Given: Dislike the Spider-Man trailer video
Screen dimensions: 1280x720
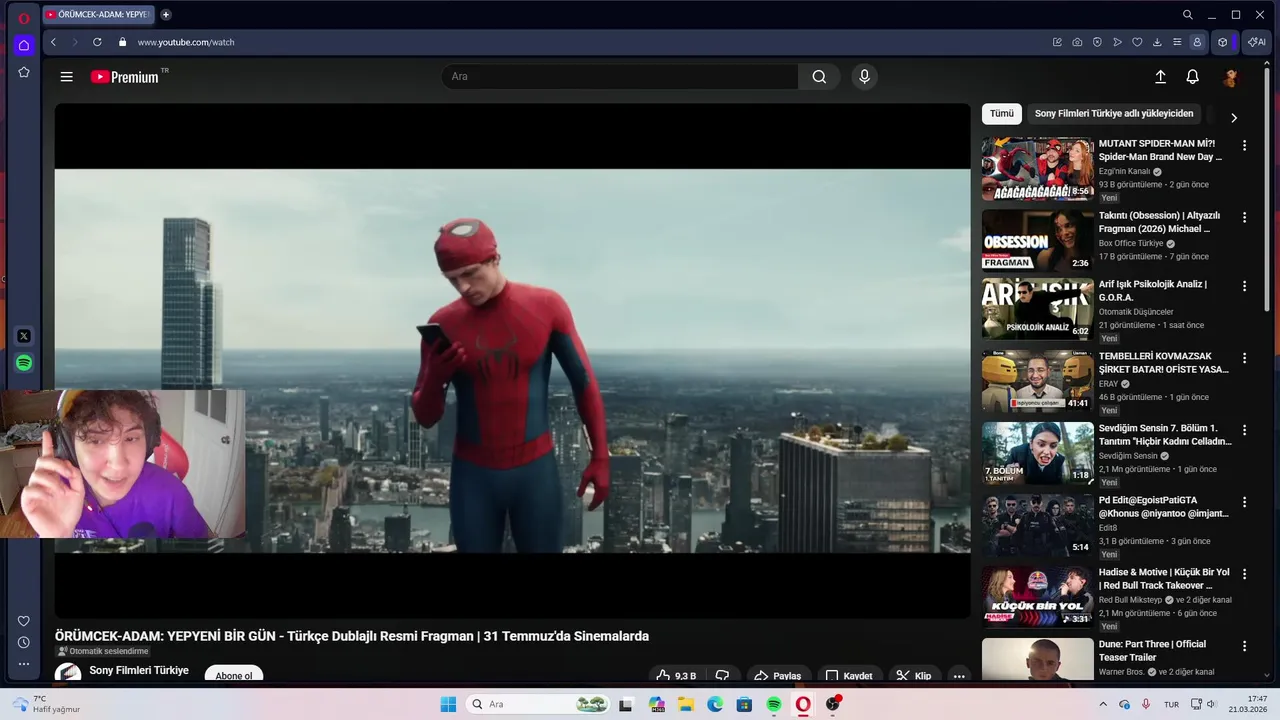Looking at the screenshot, I should [x=722, y=676].
